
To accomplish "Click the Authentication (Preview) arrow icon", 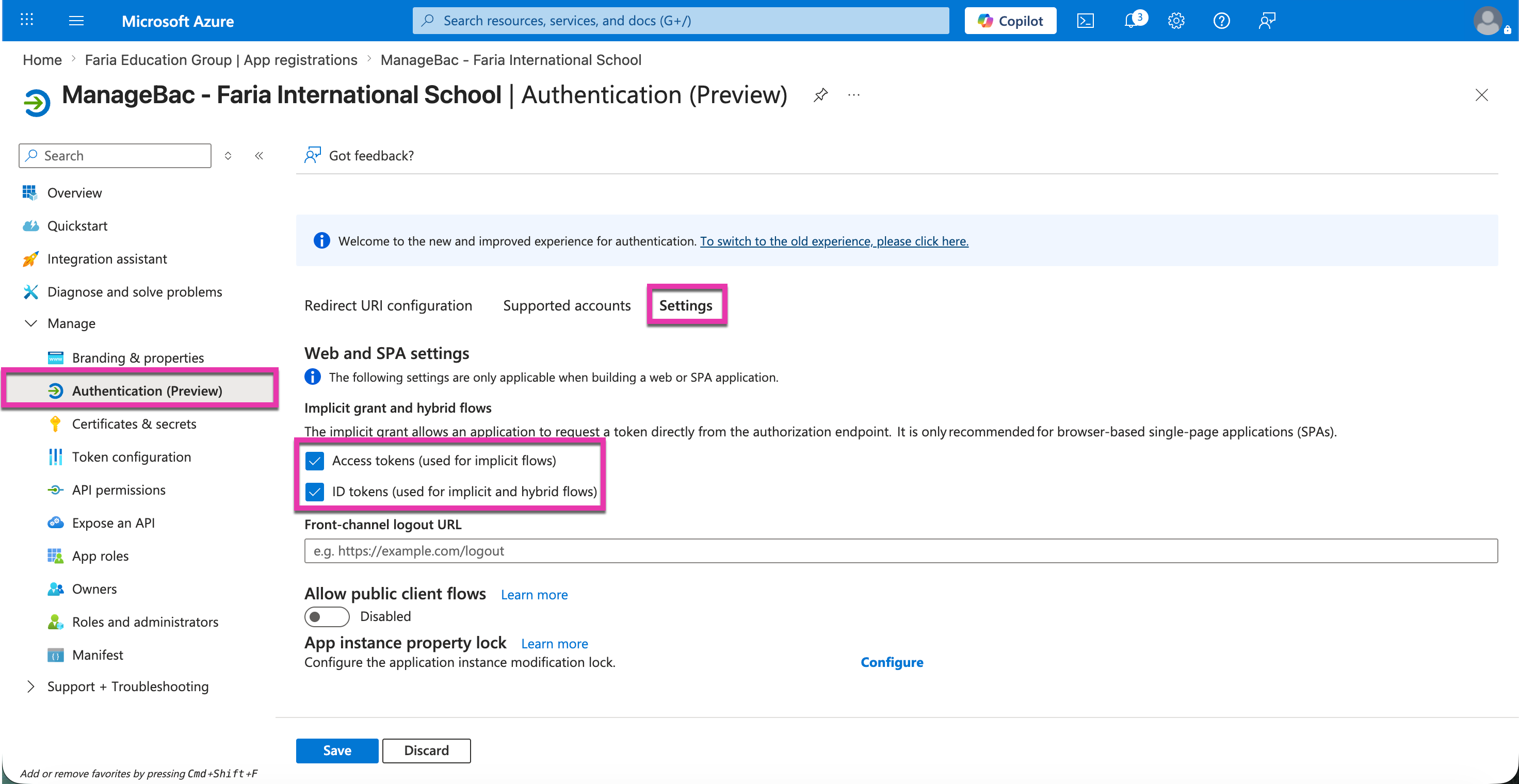I will coord(55,391).
